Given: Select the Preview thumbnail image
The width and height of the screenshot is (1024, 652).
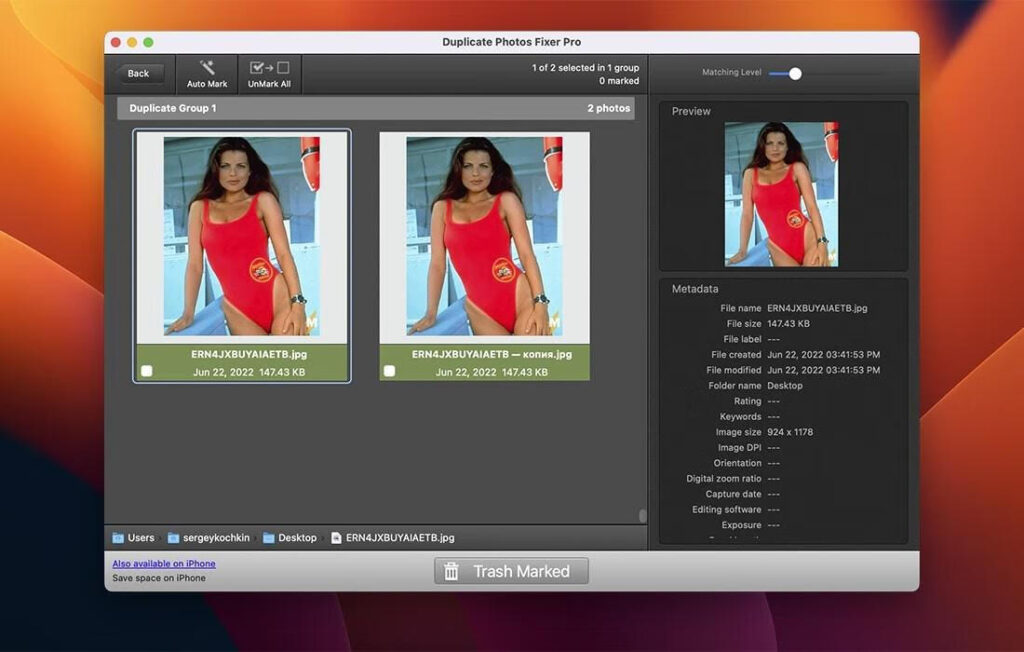Looking at the screenshot, I should coord(783,192).
